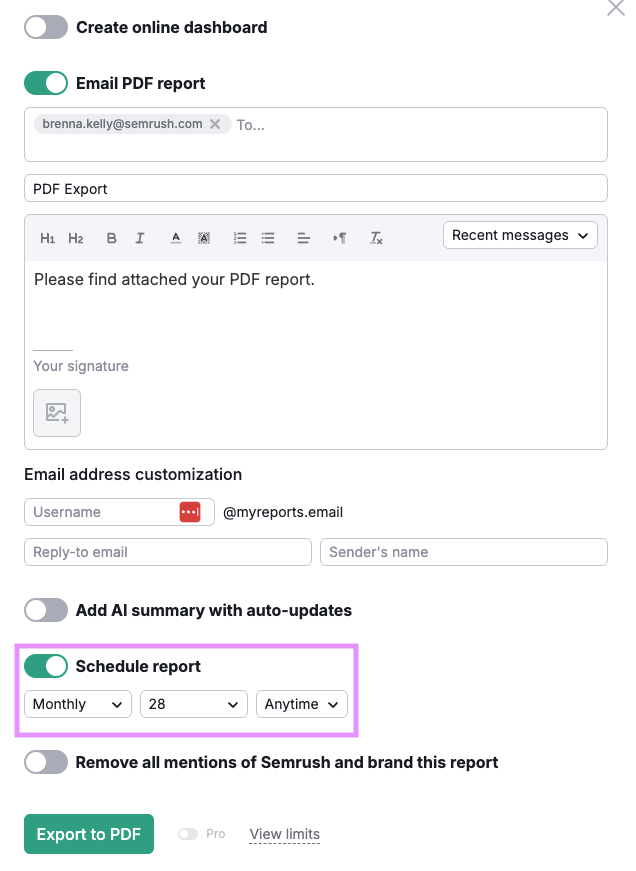Expand the Anytime time dropdown

tap(302, 704)
